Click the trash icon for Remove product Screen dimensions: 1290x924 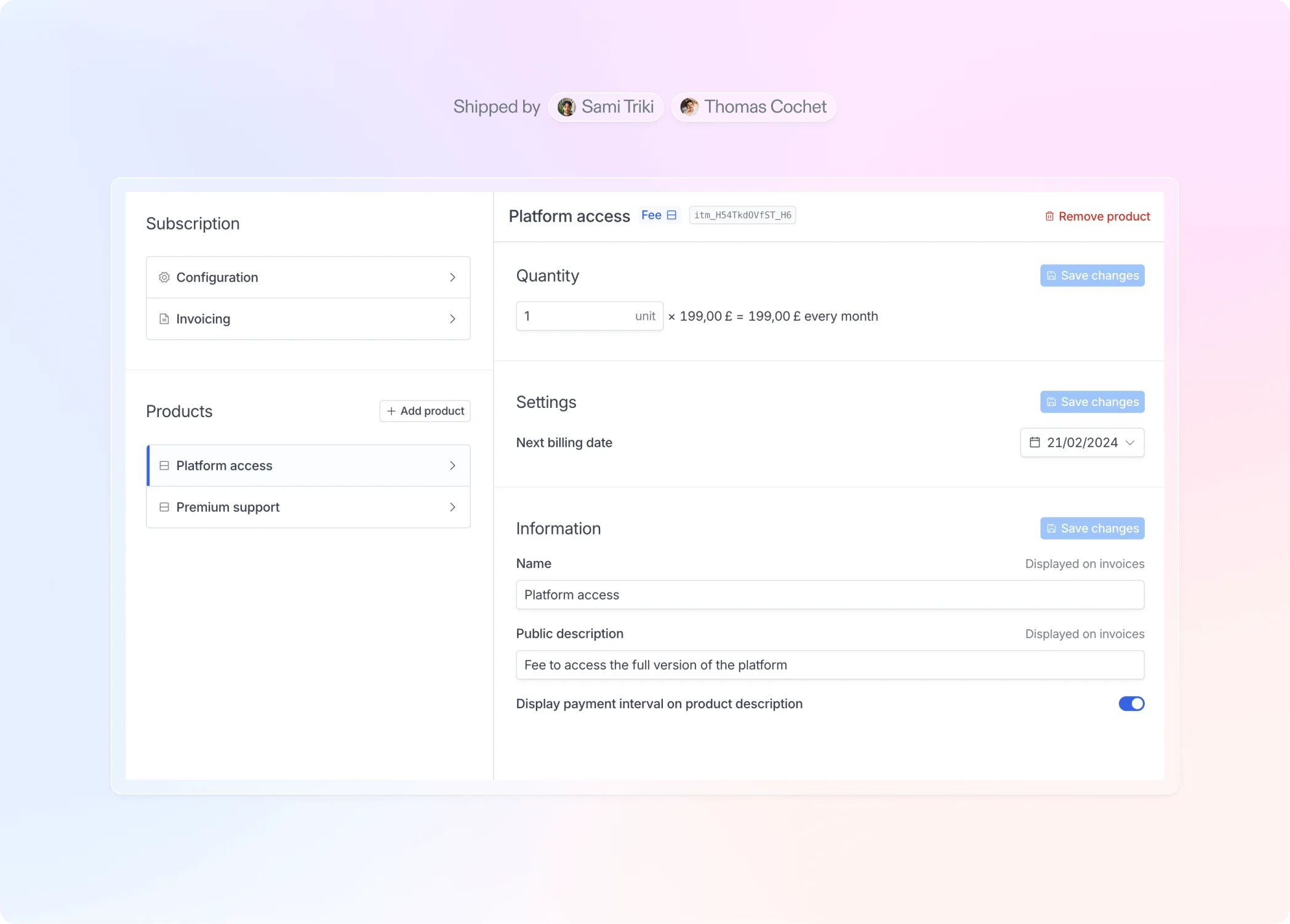pyautogui.click(x=1049, y=217)
